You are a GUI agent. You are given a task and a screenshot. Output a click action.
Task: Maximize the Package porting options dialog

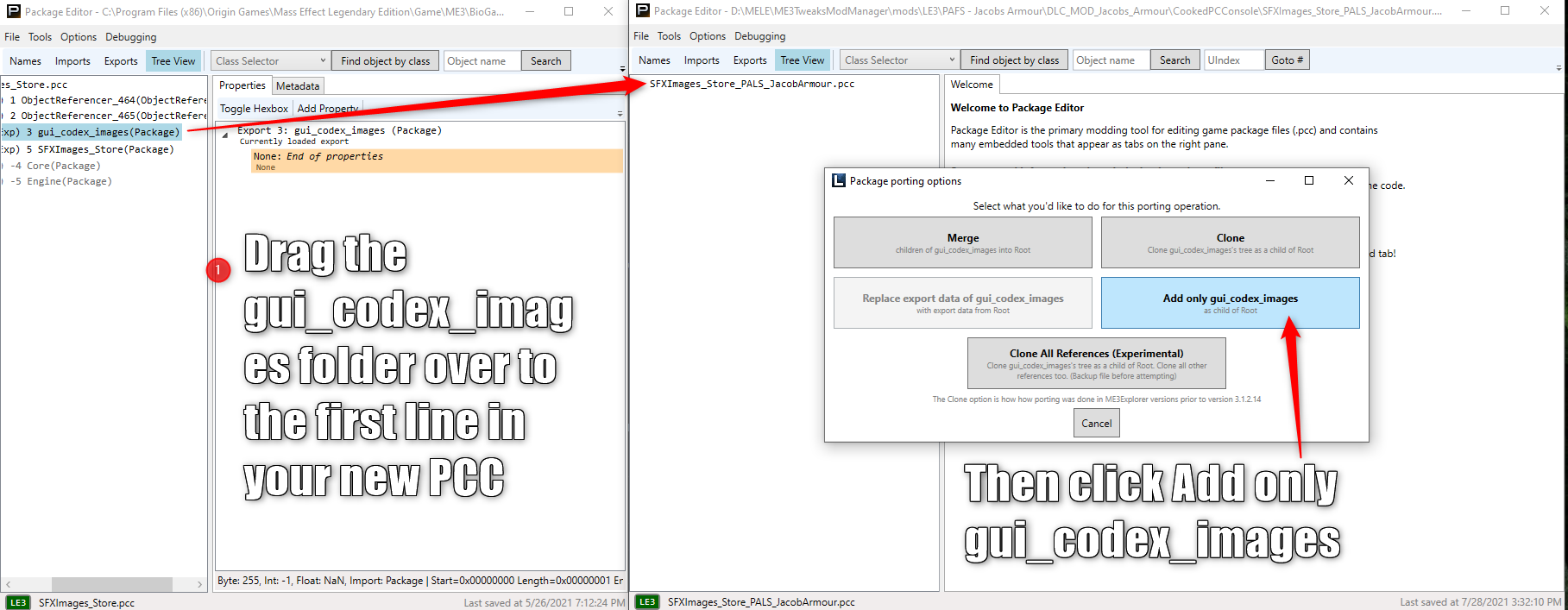click(x=1309, y=180)
